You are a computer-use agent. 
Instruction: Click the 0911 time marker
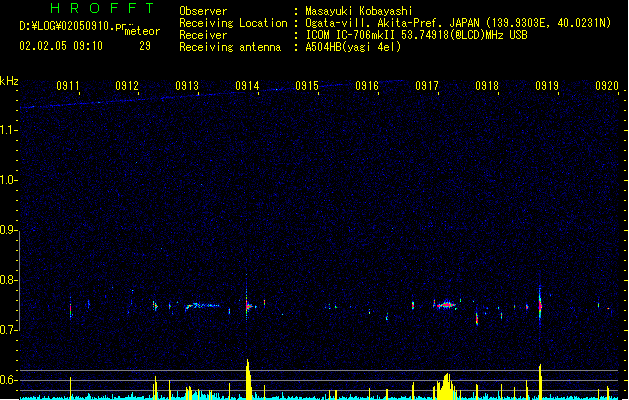[x=68, y=86]
